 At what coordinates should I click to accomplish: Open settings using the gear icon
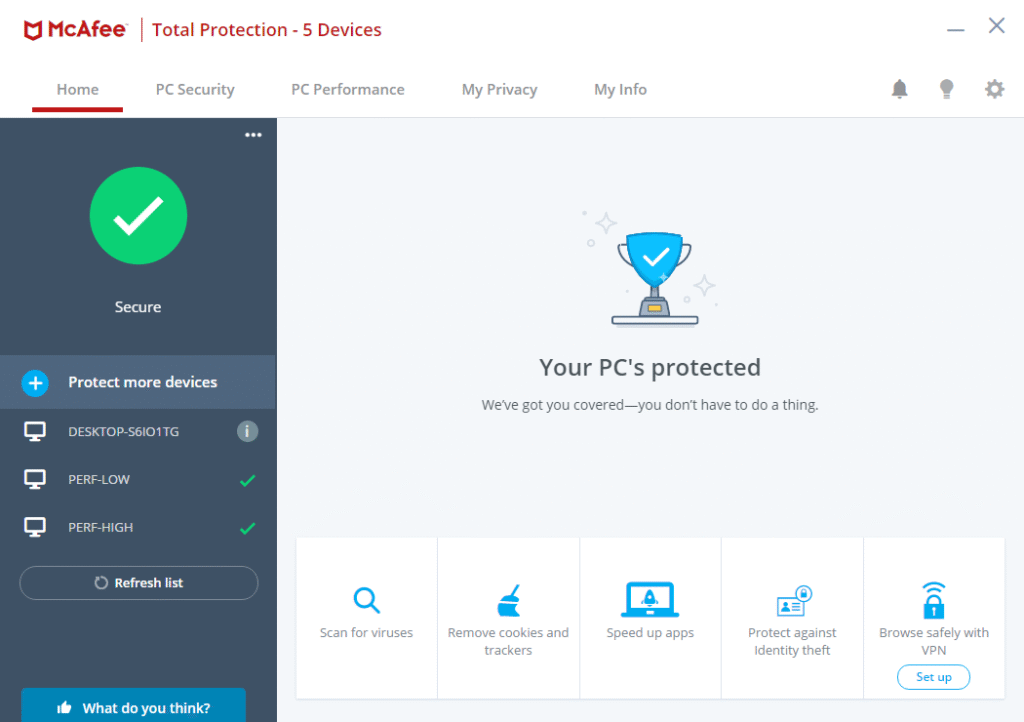point(995,89)
